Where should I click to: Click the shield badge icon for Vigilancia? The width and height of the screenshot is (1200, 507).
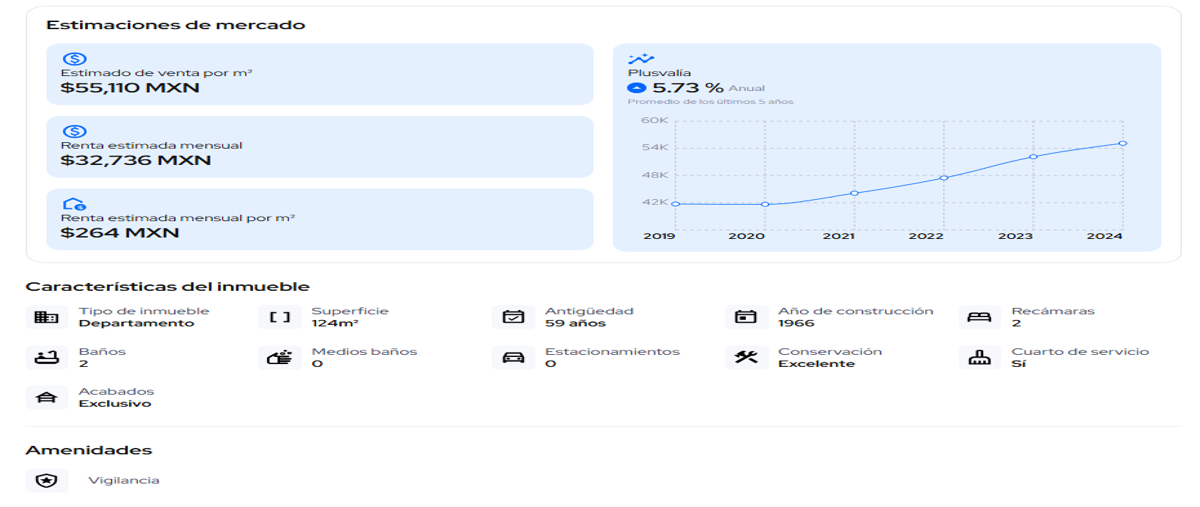pyautogui.click(x=46, y=480)
